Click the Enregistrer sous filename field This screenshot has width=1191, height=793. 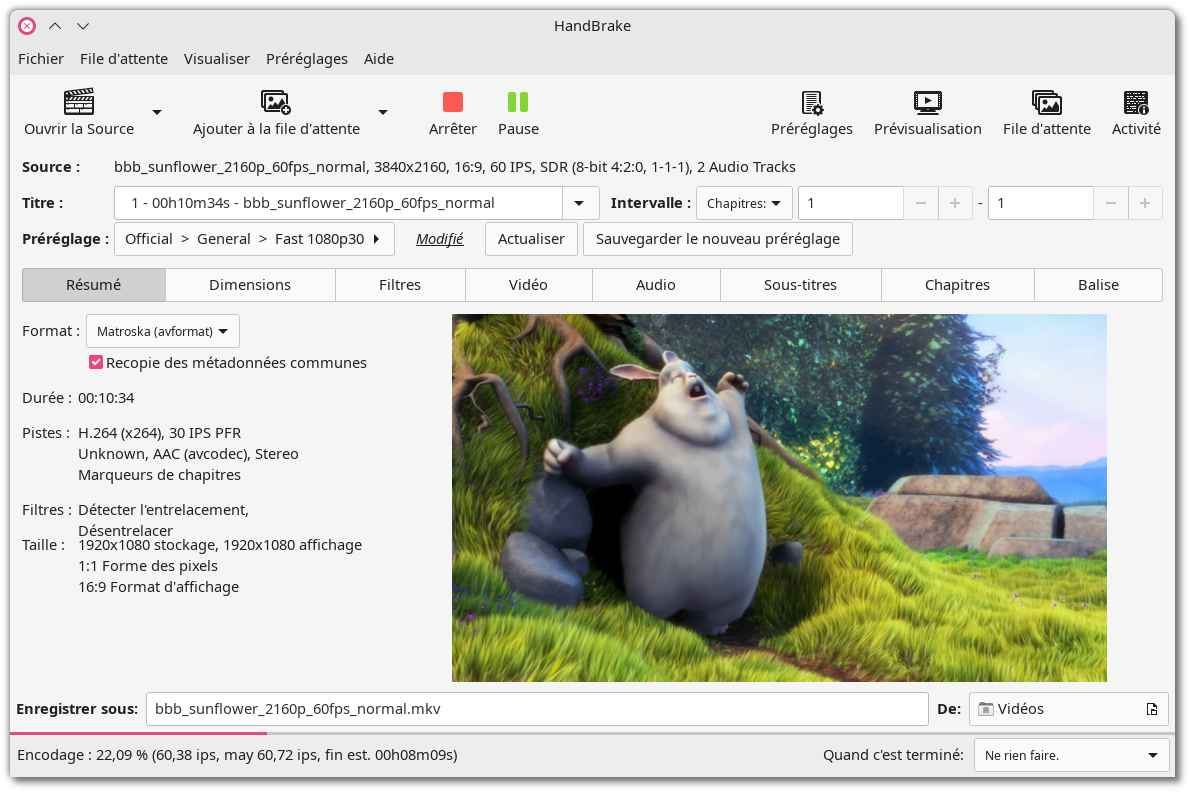[x=537, y=709]
